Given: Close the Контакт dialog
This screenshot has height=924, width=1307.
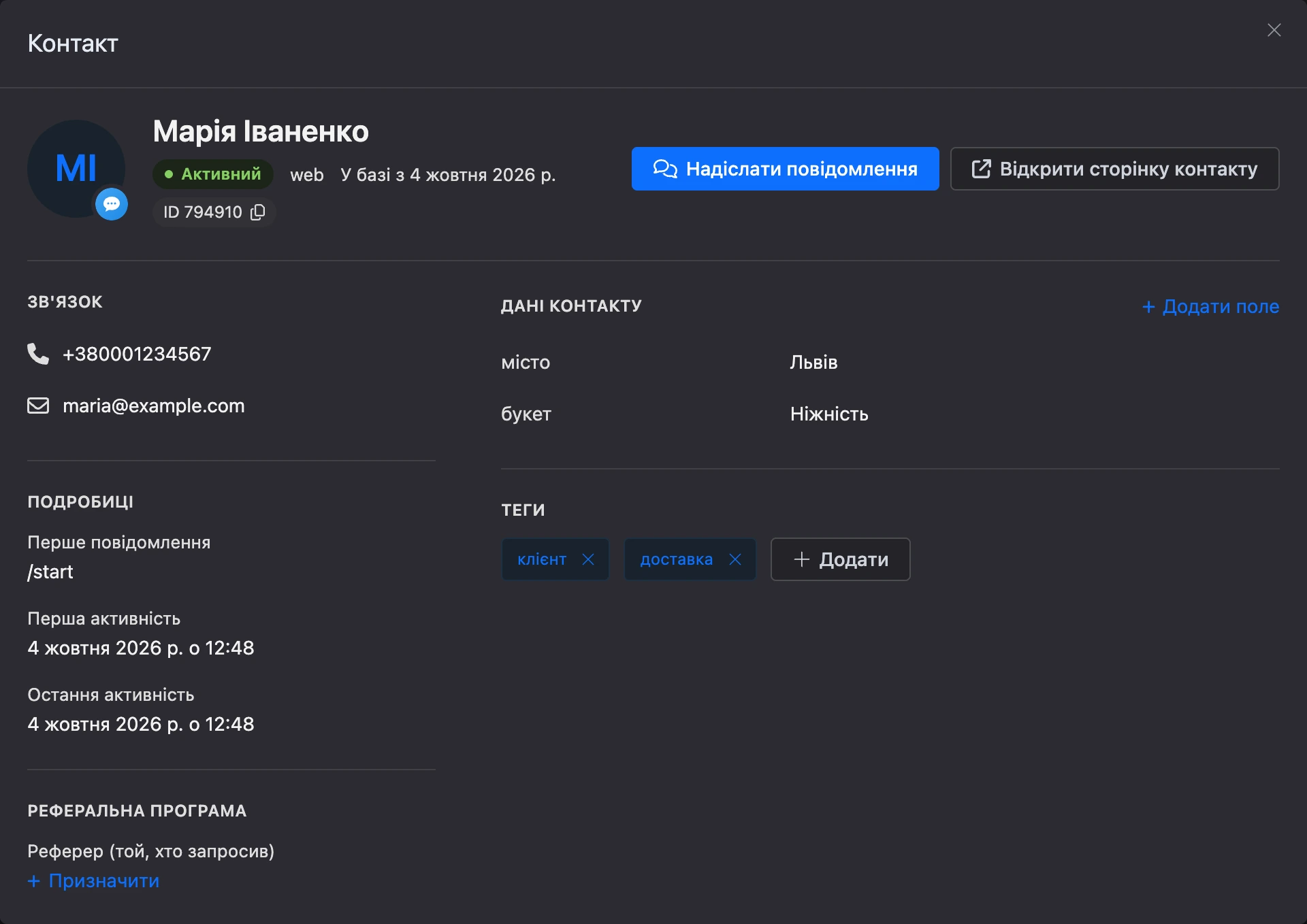Looking at the screenshot, I should (1274, 30).
